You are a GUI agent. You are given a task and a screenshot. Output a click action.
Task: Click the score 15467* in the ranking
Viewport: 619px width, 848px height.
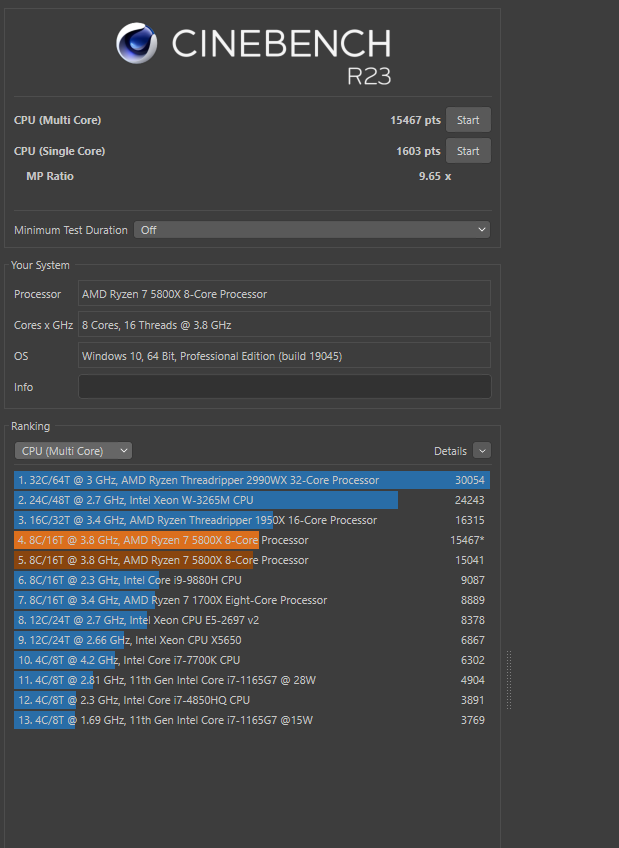pos(467,540)
